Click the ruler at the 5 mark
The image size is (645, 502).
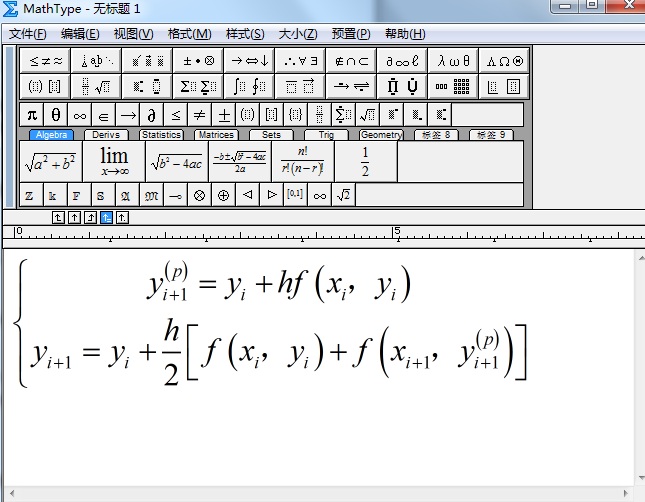(x=397, y=234)
